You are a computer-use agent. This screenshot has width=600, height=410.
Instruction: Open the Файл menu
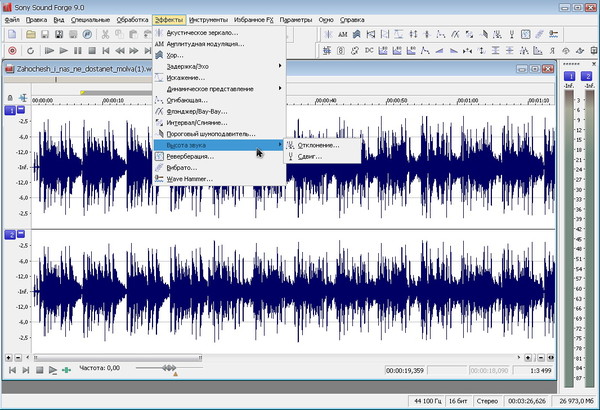[12, 20]
